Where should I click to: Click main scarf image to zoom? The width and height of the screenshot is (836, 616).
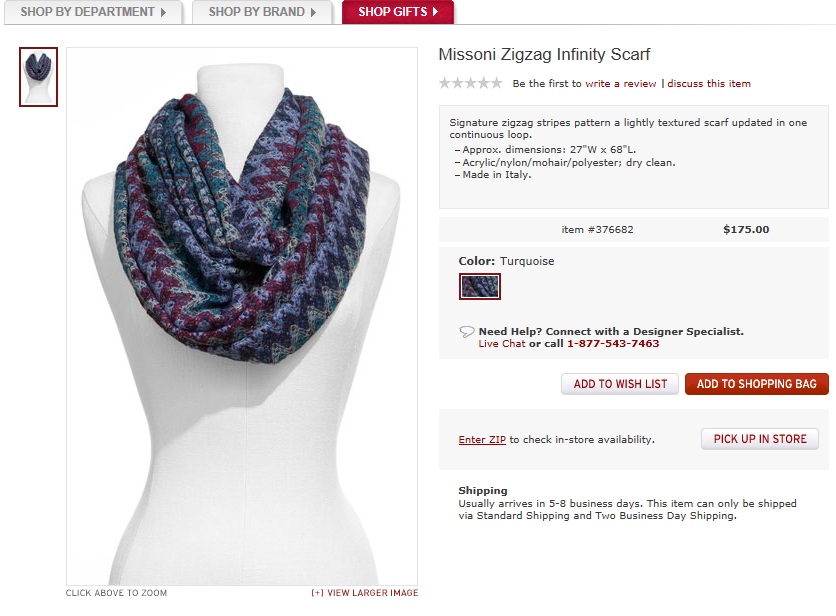pos(242,316)
